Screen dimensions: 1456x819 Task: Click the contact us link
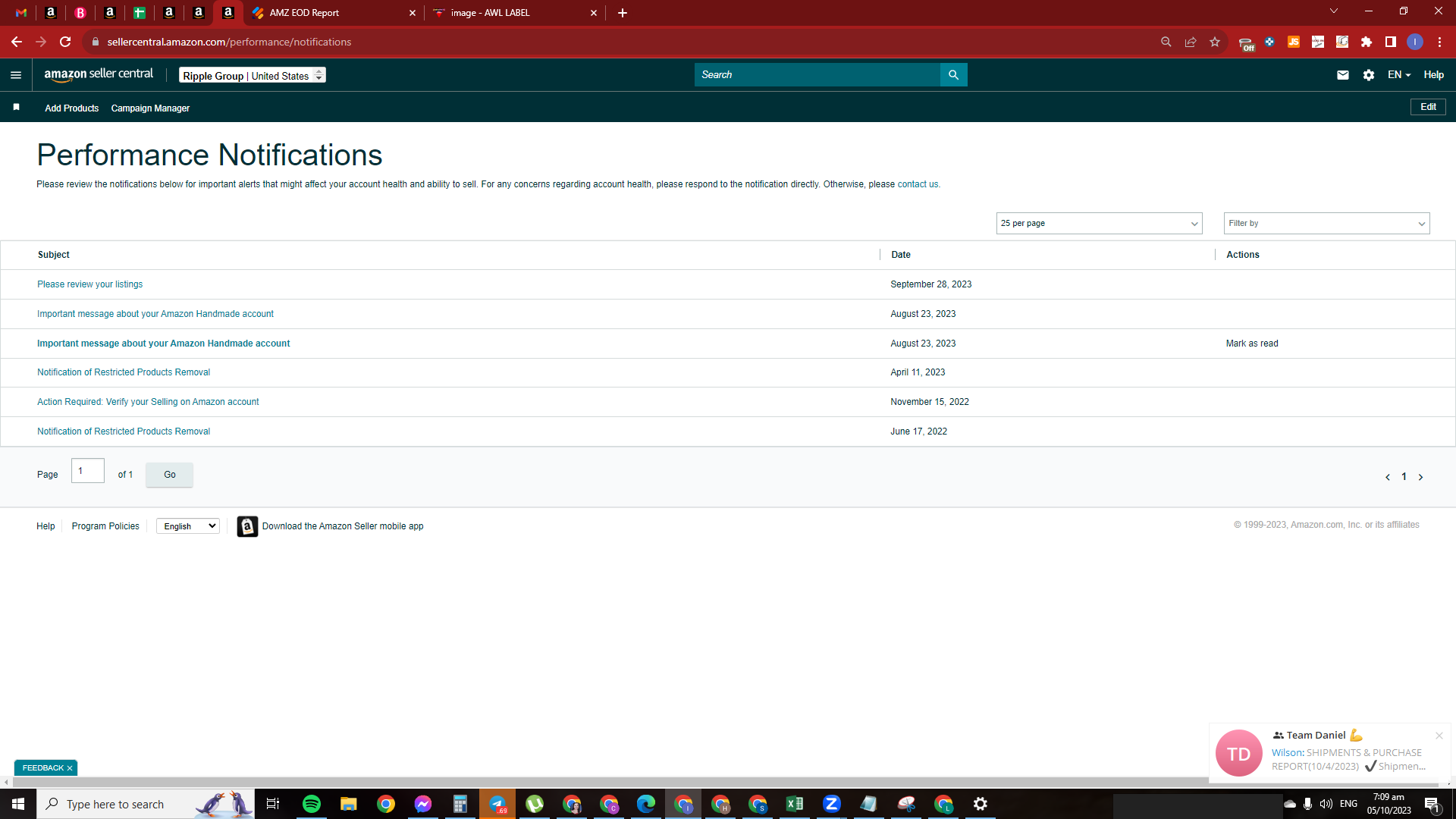918,184
